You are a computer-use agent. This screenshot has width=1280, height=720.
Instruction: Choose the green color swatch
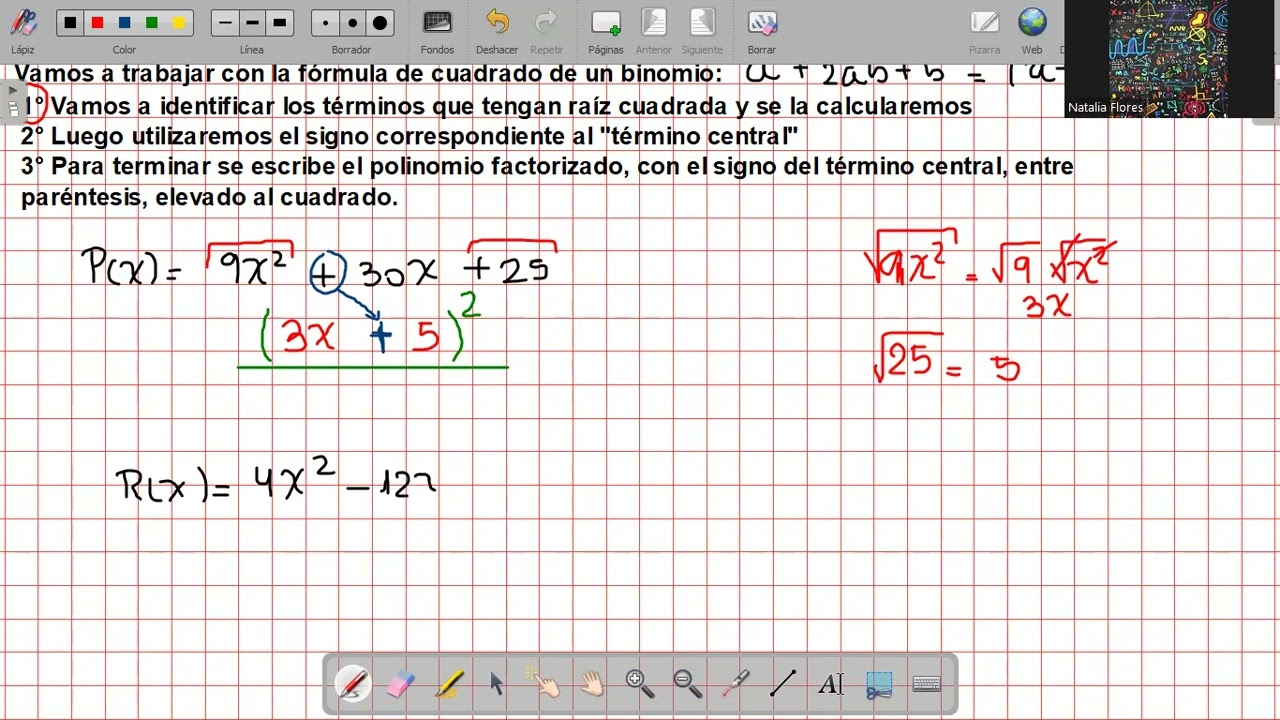(x=151, y=22)
